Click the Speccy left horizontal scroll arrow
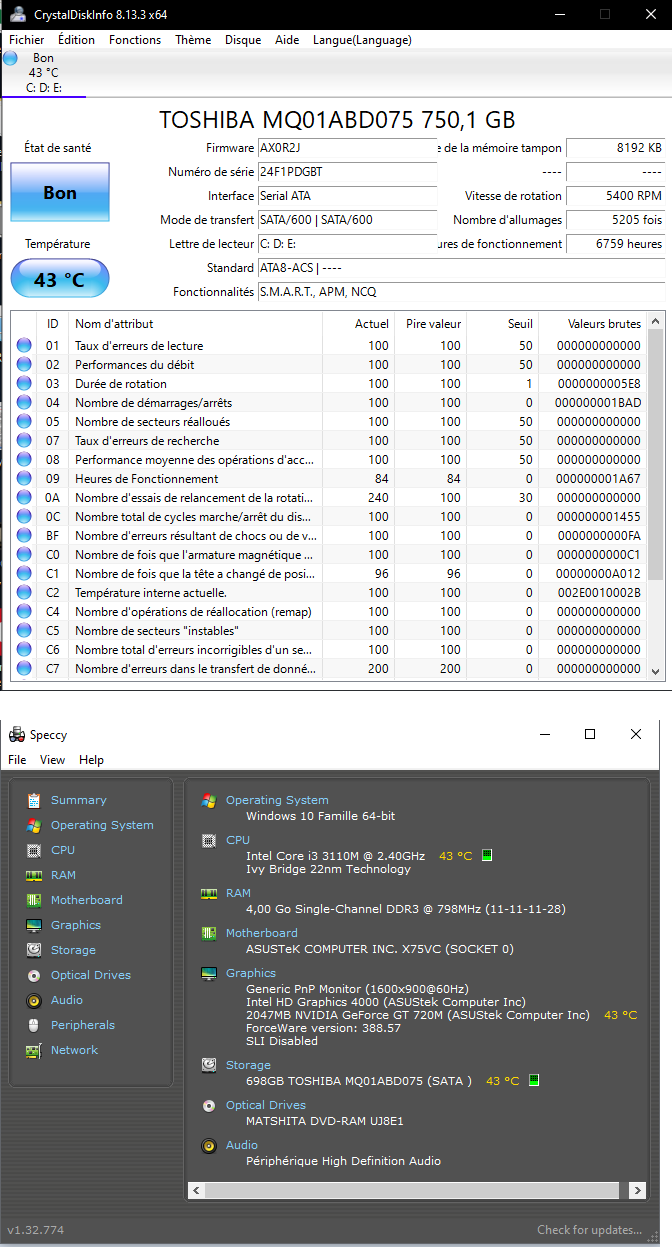Screen dimensions: 672x1250 196,1191
